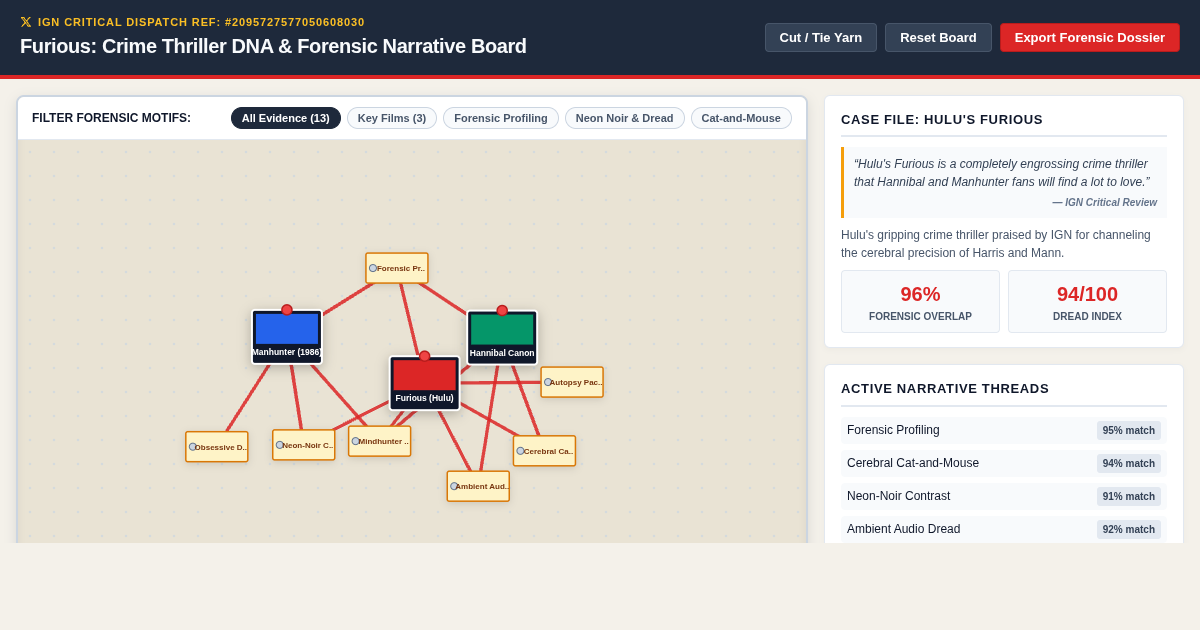
Task: Click the red pin on Furious card
Action: (x=424, y=356)
